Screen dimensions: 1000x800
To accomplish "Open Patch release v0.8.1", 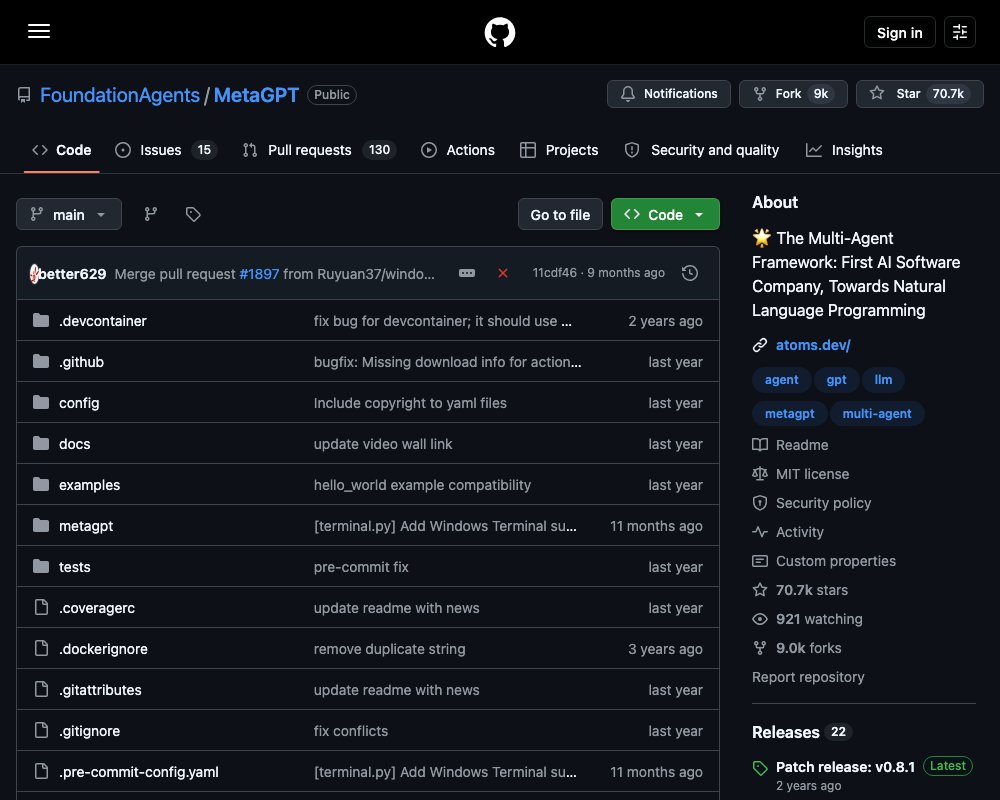I will click(x=845, y=767).
